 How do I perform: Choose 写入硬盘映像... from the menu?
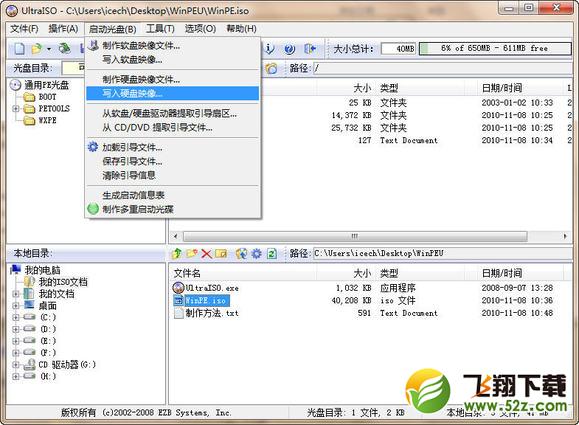tap(172, 93)
